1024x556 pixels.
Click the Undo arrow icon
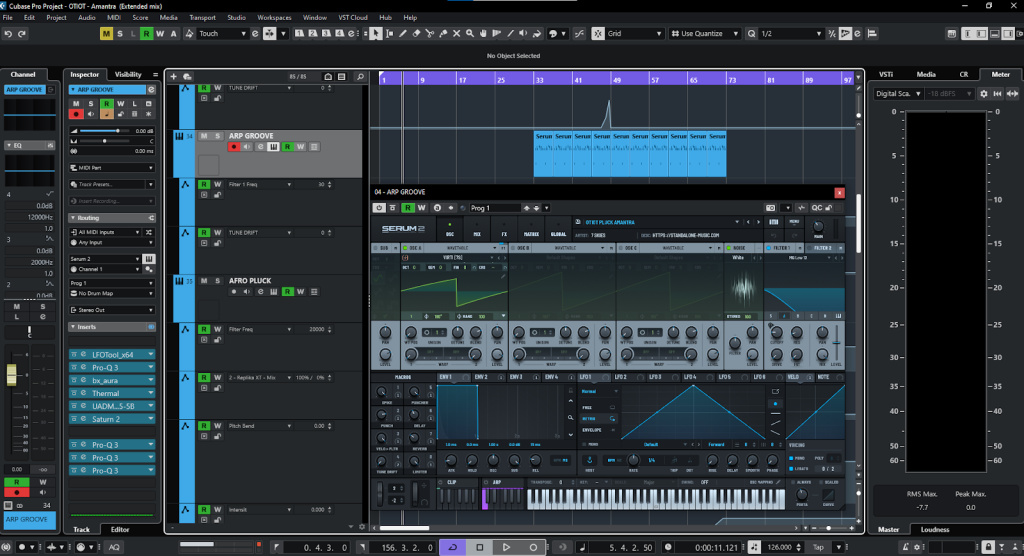9,34
